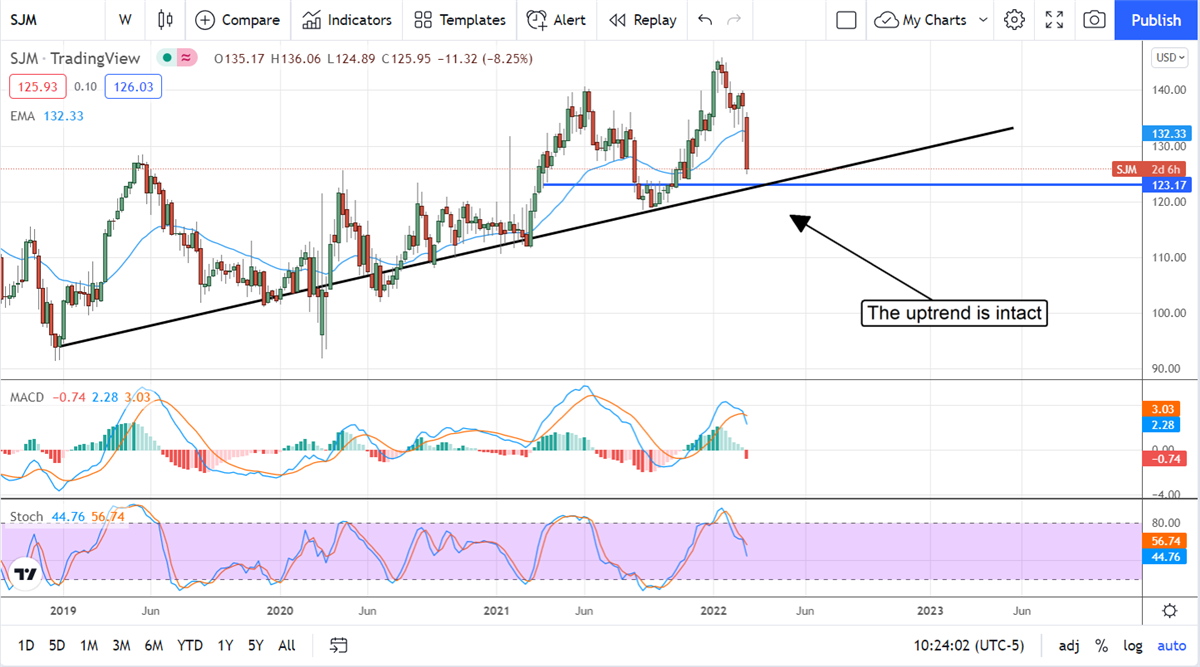The image size is (1200, 667).
Task: Open time axis settings gear
Action: 1169,610
